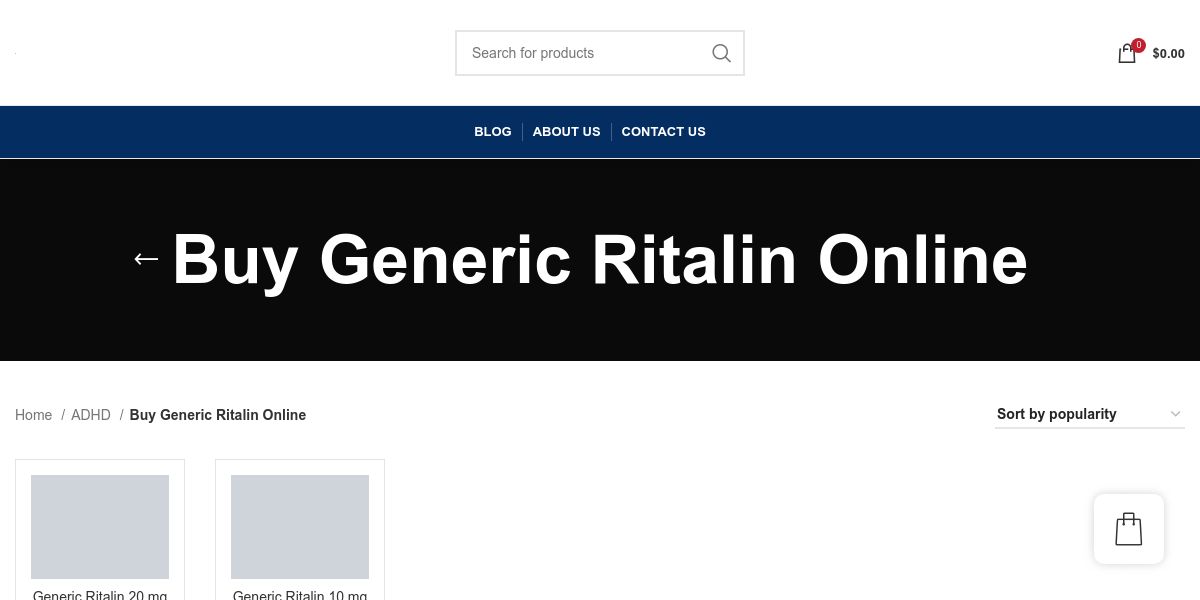This screenshot has height=600, width=1200.
Task: Follow the Home breadcrumb link
Action: [x=33, y=415]
